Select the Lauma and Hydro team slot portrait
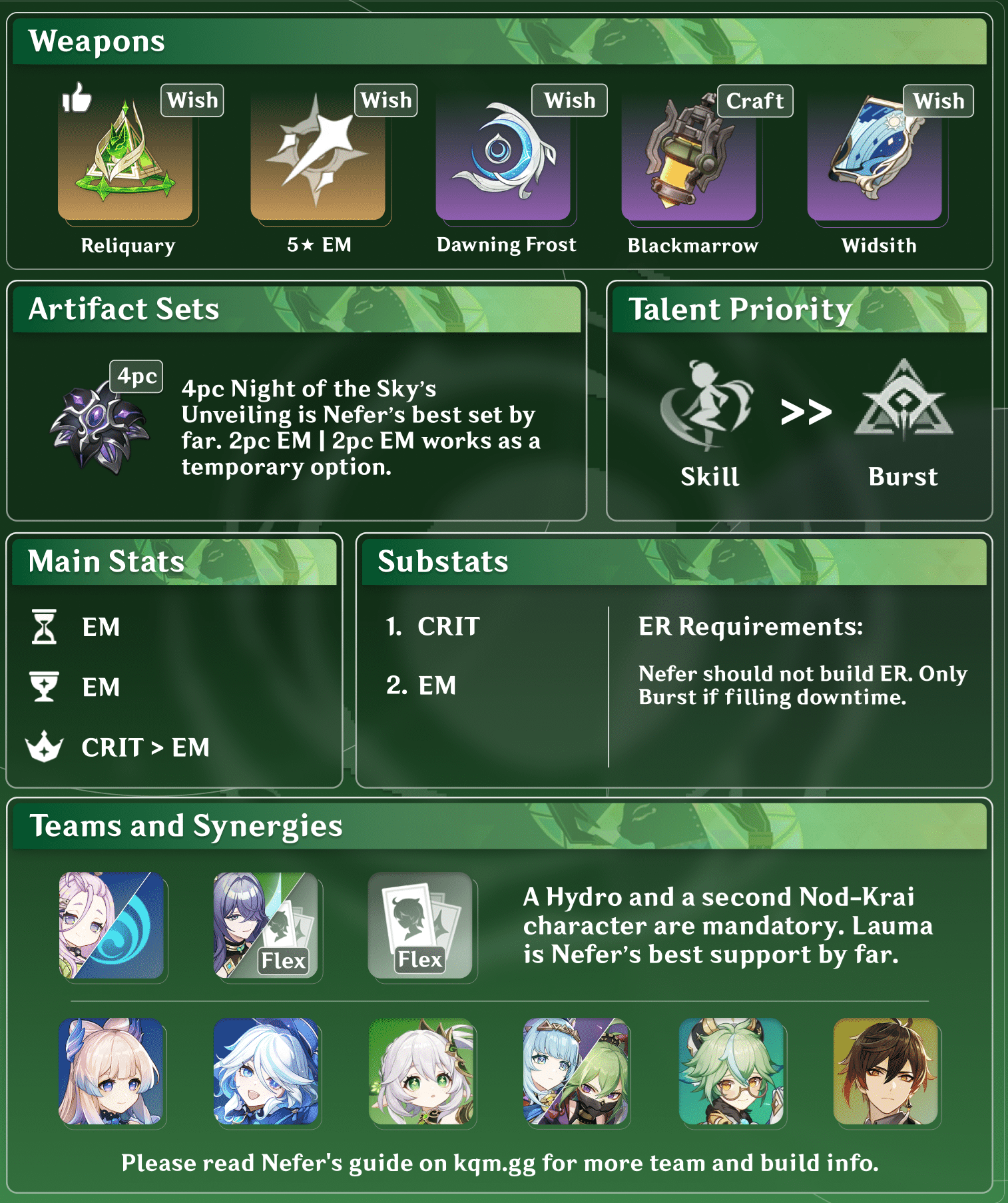The height and width of the screenshot is (1203, 1008). pyautogui.click(x=111, y=925)
